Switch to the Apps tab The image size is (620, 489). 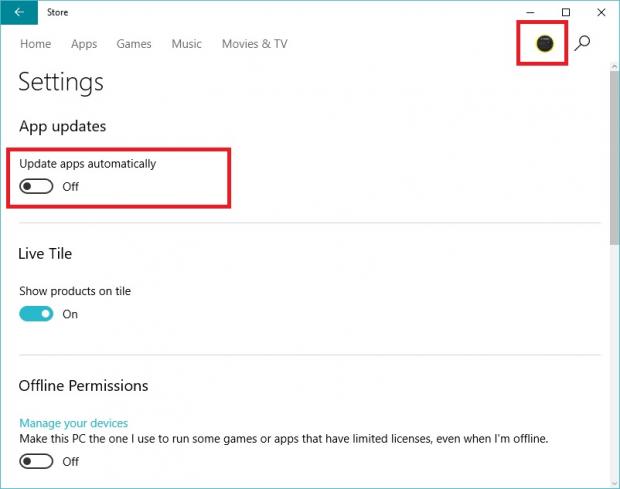[x=84, y=44]
